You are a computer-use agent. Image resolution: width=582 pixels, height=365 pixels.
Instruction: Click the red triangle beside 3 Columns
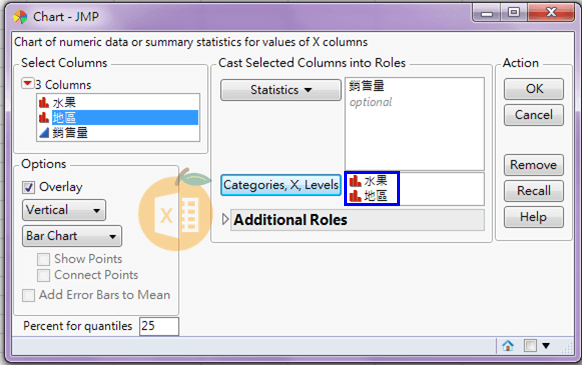(27, 84)
